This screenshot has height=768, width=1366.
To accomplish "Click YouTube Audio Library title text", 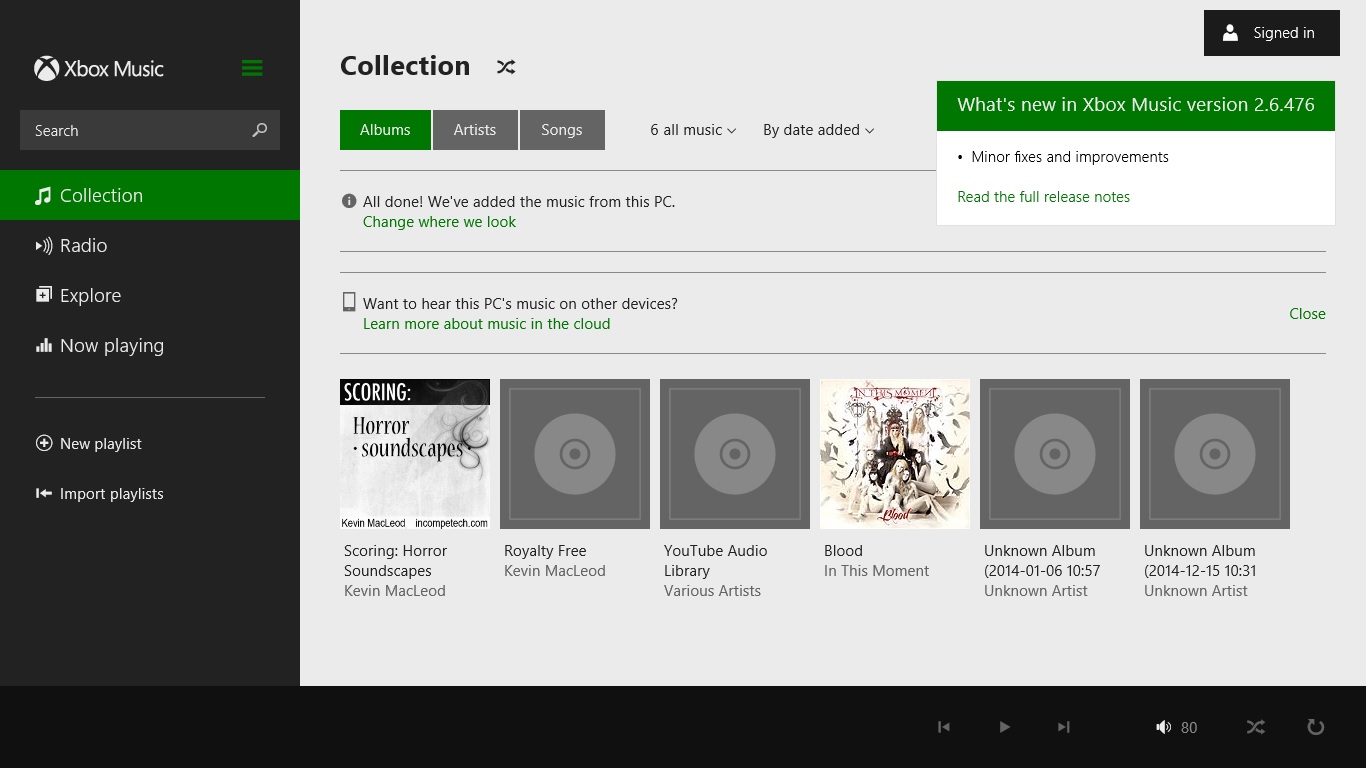I will (715, 561).
